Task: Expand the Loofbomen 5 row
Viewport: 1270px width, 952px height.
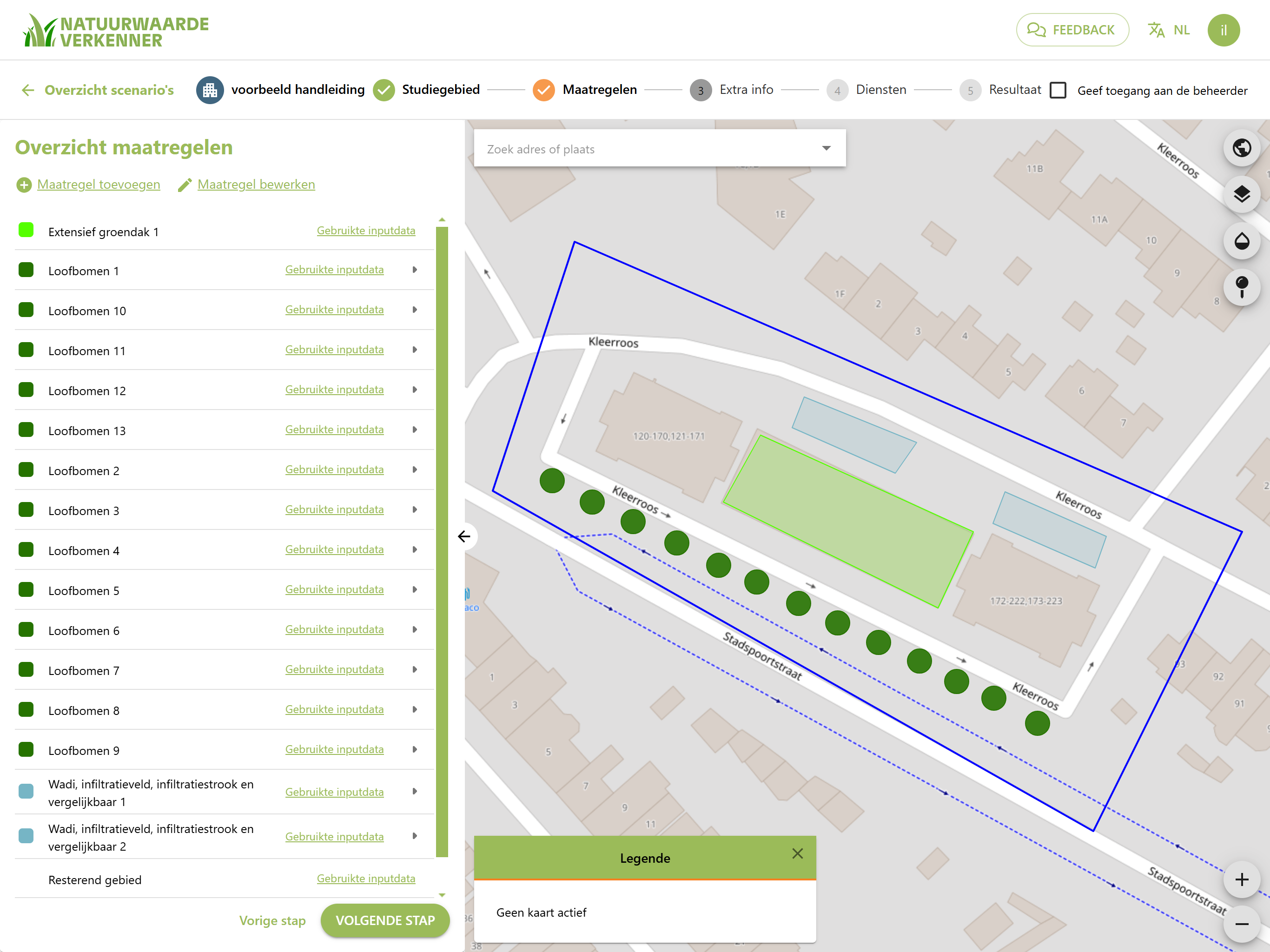Action: [415, 590]
